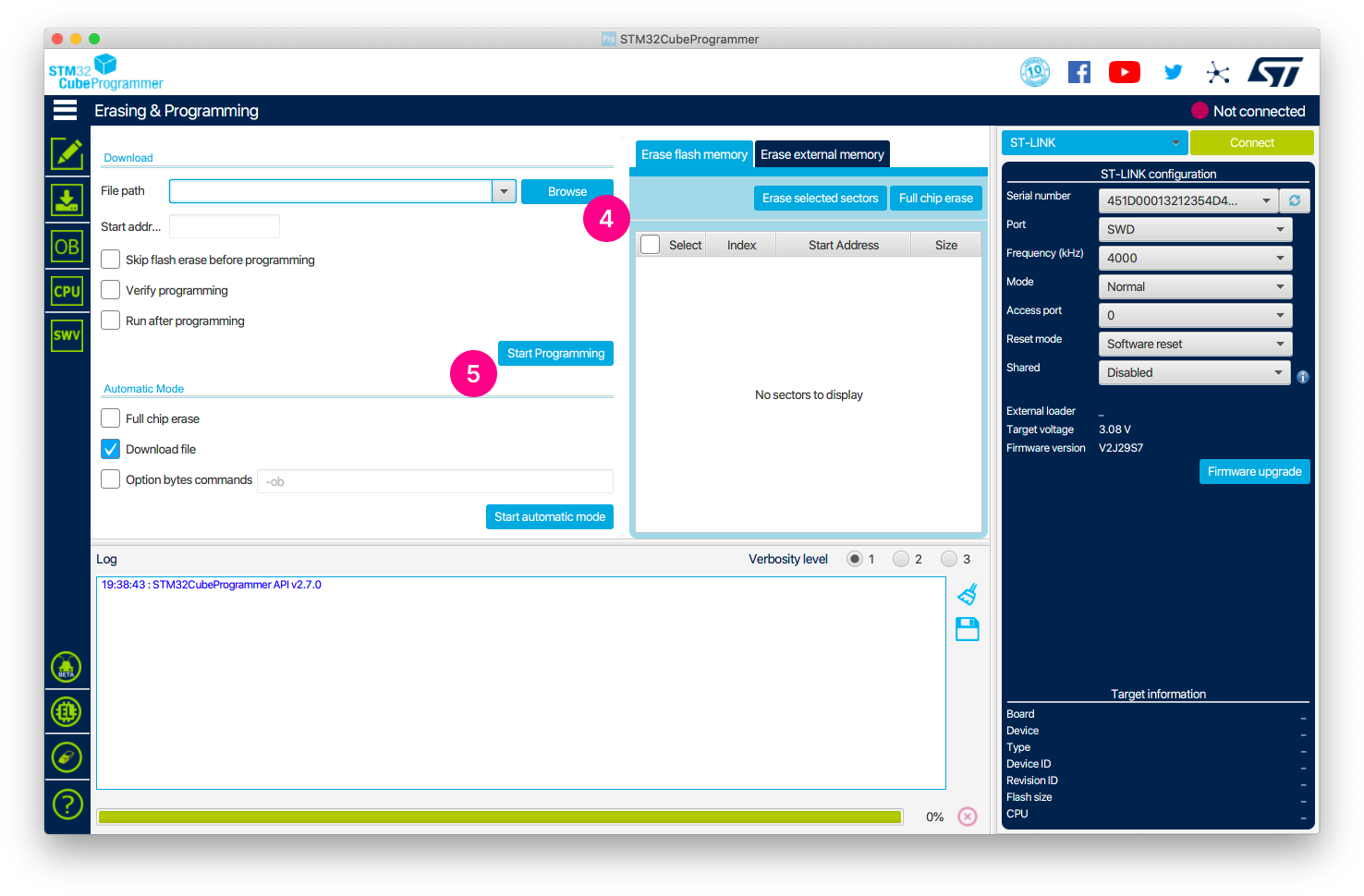Enable Skip flash erase before programming
The width and height of the screenshot is (1364, 896).
(x=110, y=260)
